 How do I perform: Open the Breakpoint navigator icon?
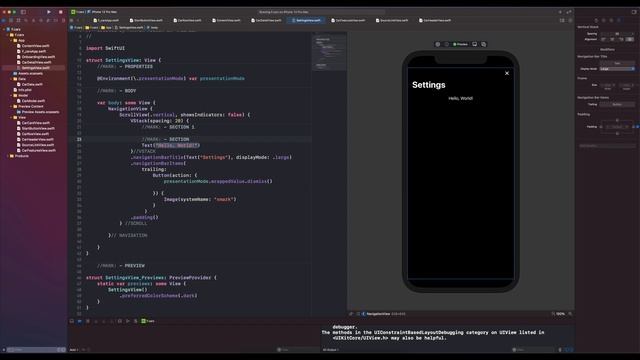pyautogui.click(x=56, y=20)
